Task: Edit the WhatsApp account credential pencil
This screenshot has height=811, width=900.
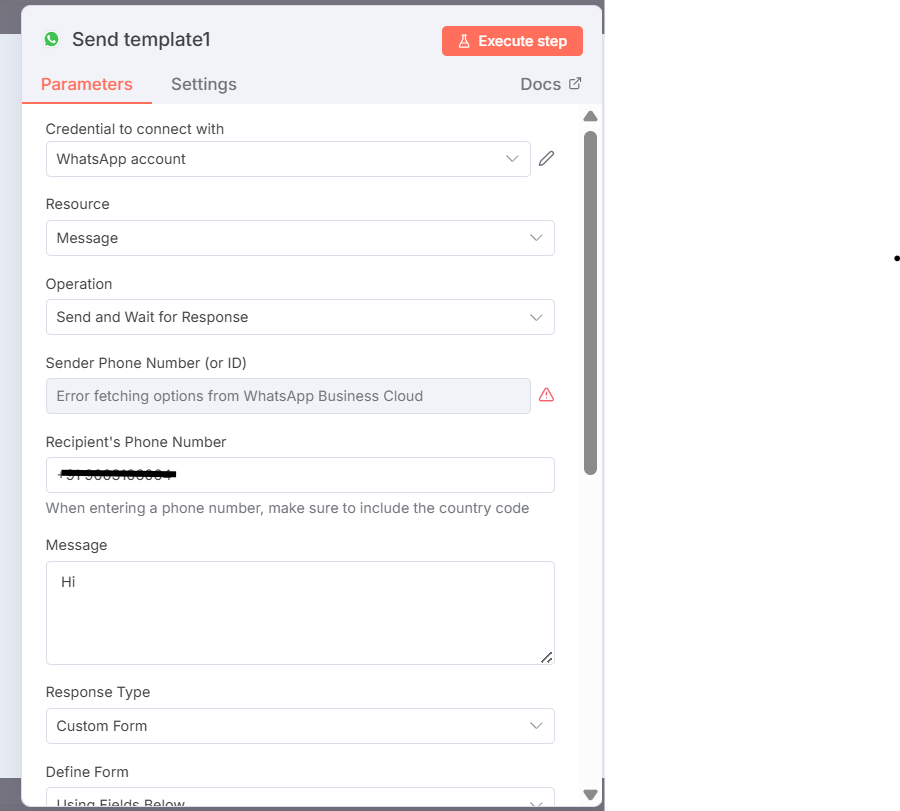Action: (x=546, y=158)
